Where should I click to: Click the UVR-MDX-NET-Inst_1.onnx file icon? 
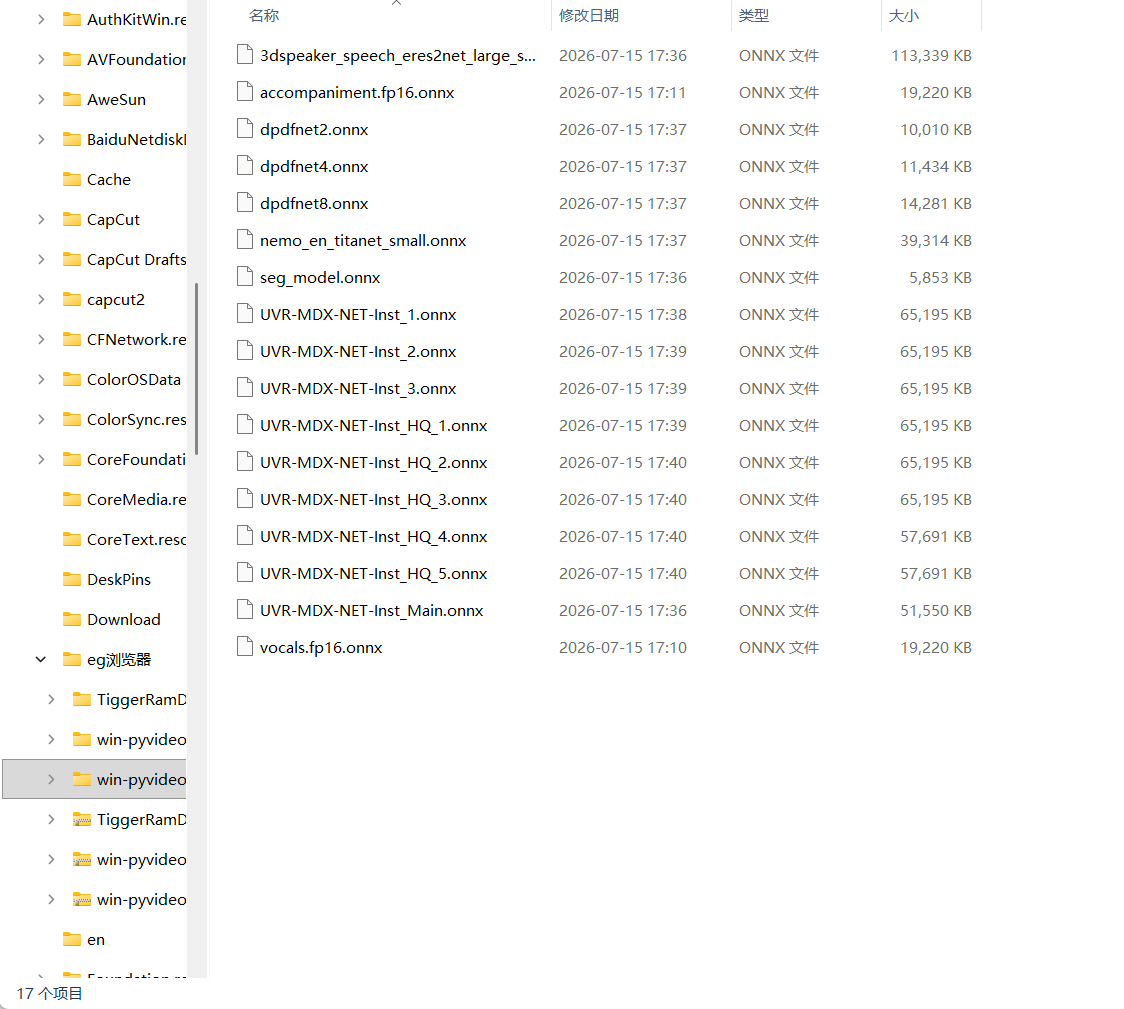pyautogui.click(x=245, y=315)
